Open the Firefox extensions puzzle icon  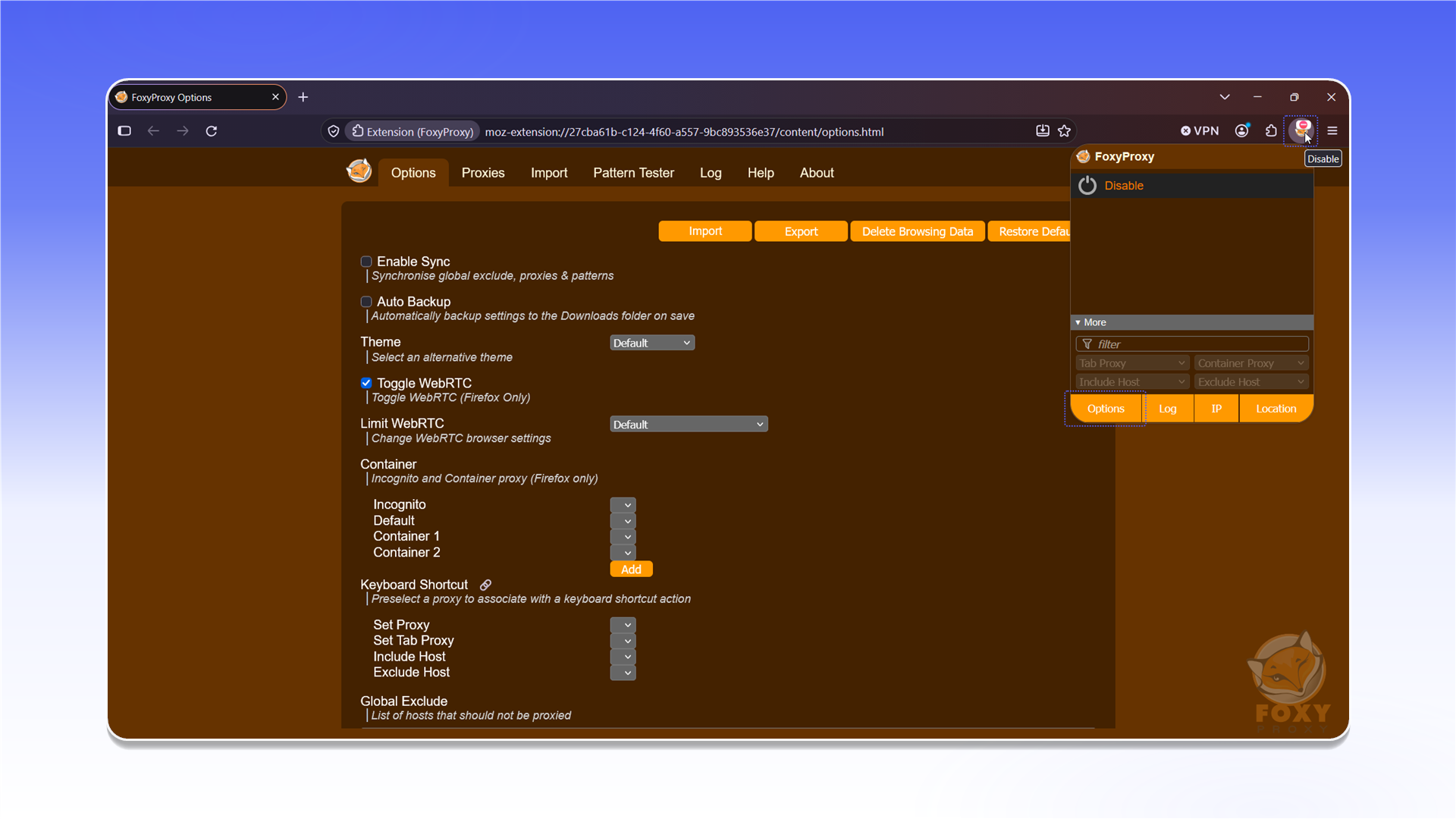[1272, 131]
